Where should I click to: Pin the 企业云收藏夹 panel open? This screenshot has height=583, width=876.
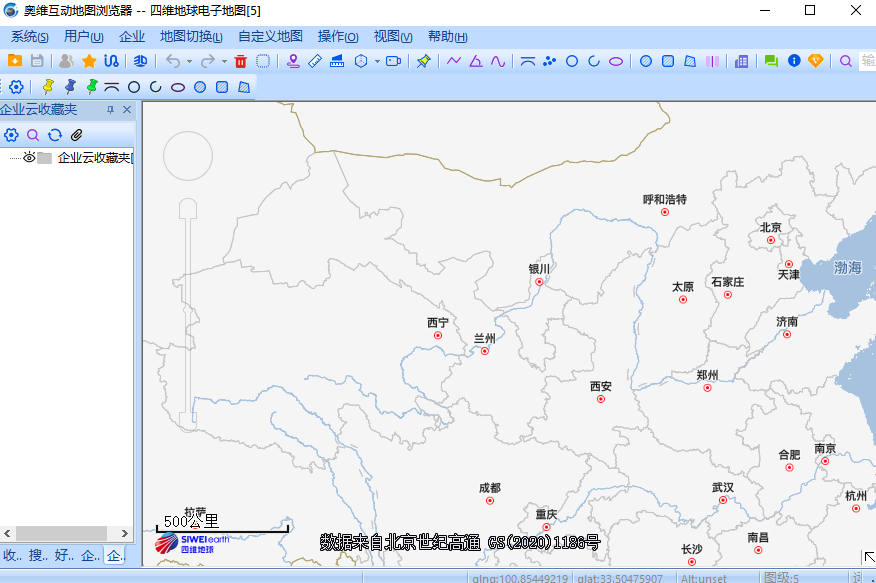[x=111, y=110]
